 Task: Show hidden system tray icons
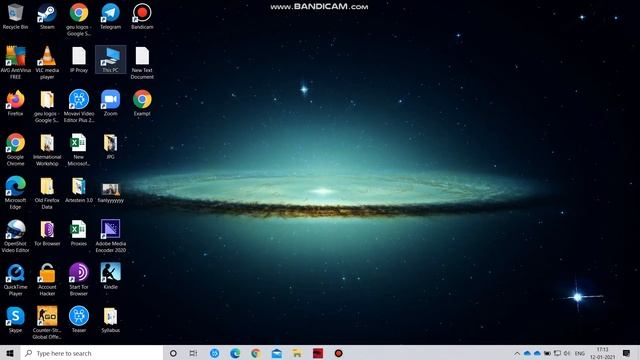click(x=517, y=353)
